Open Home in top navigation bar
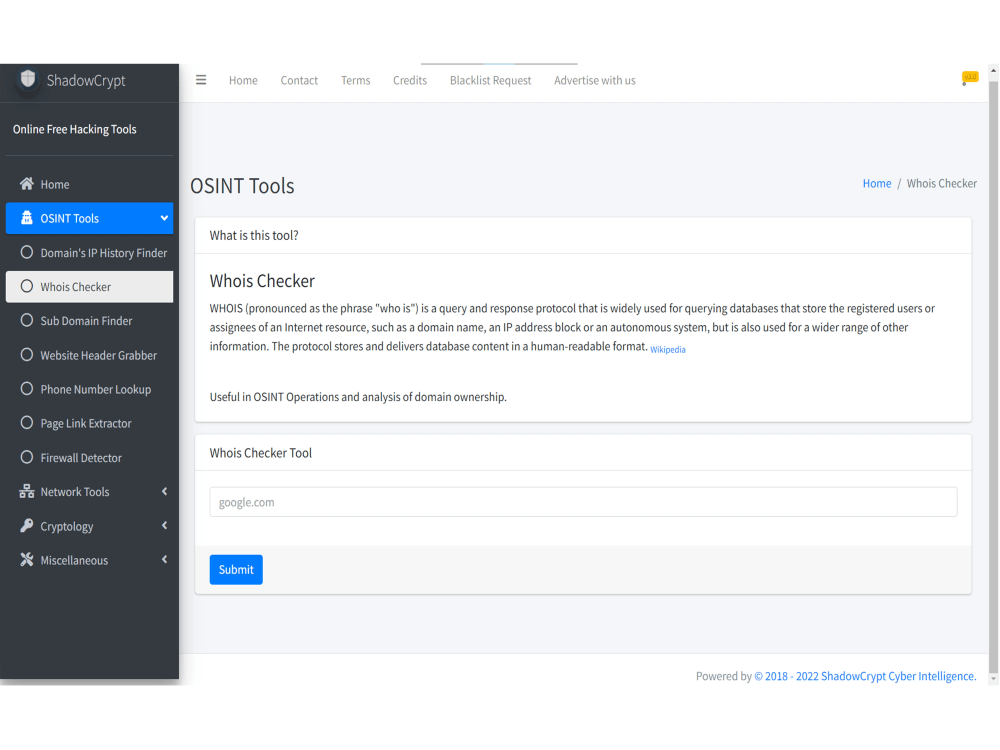The width and height of the screenshot is (1000, 750). click(x=243, y=80)
